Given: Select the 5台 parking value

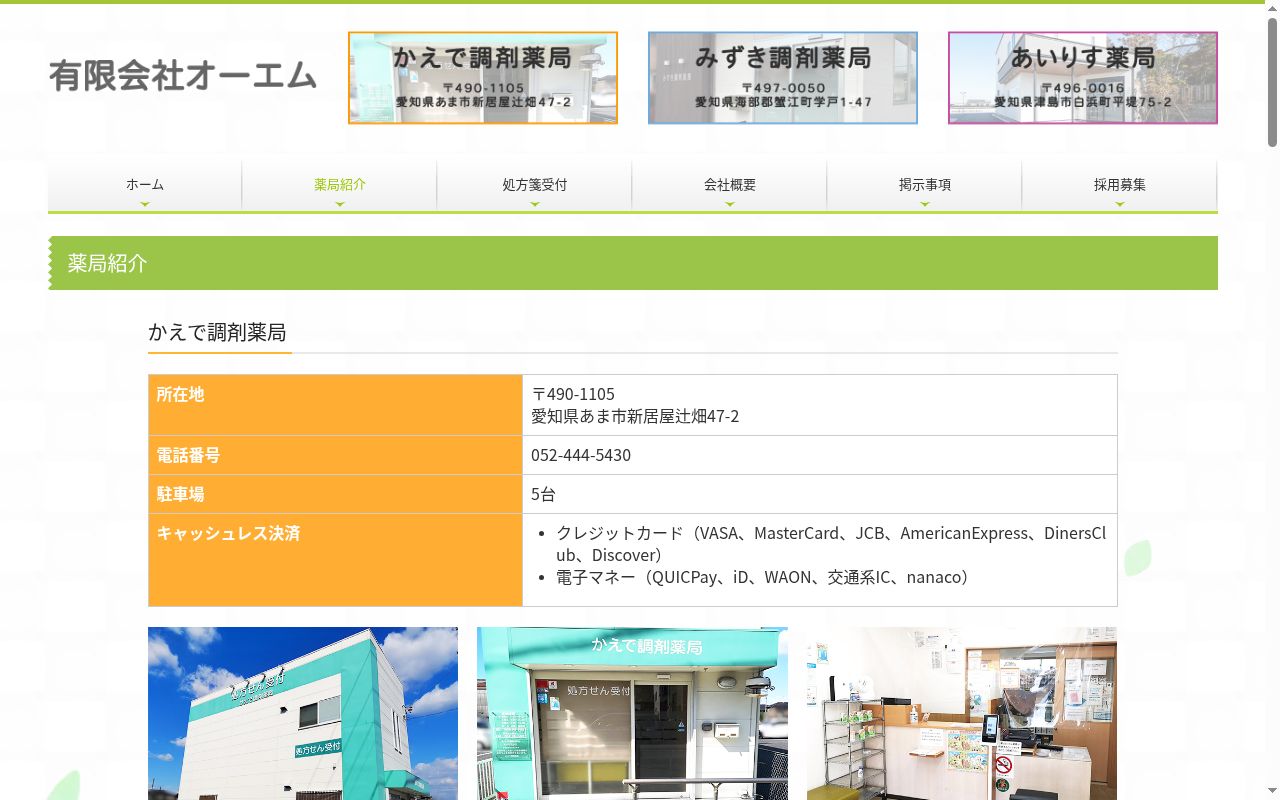Looking at the screenshot, I should point(543,494).
